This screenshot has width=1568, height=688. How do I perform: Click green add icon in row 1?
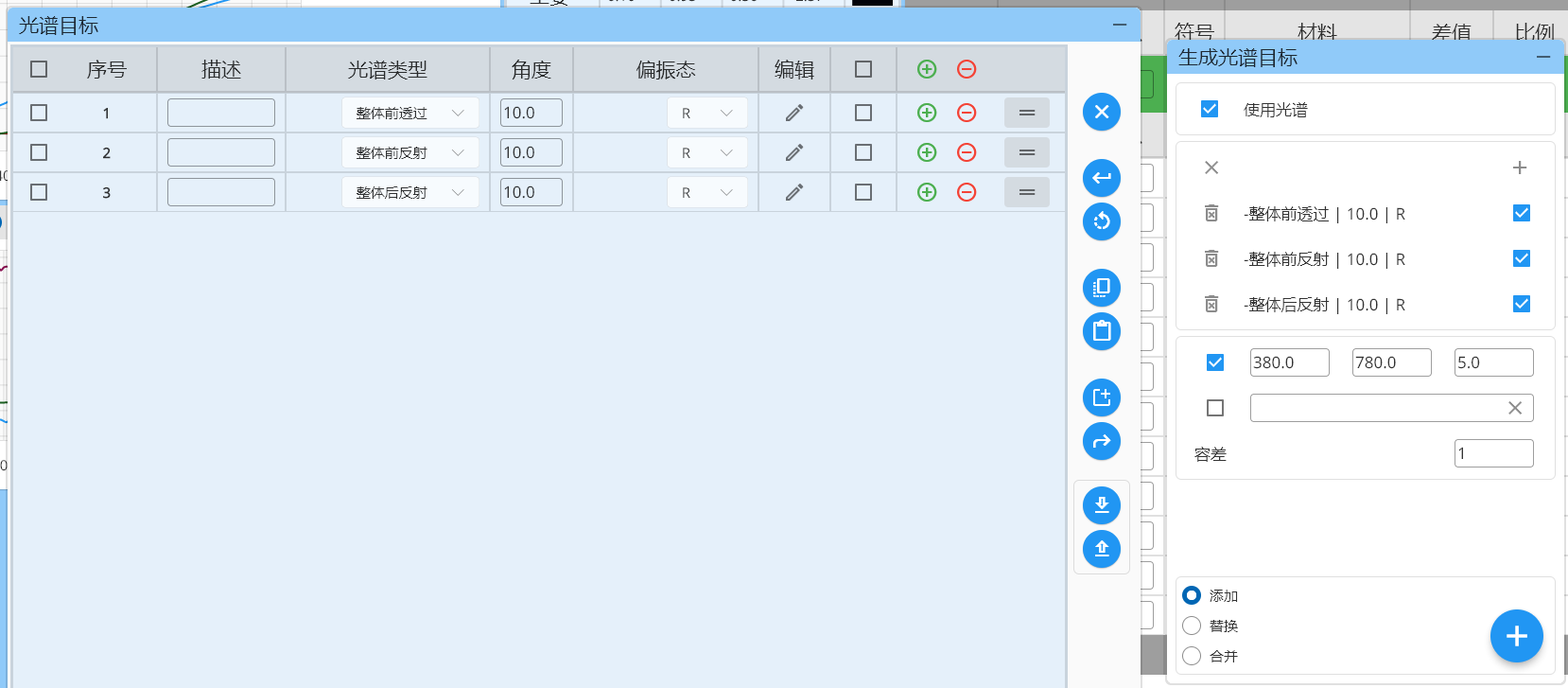pos(927,113)
